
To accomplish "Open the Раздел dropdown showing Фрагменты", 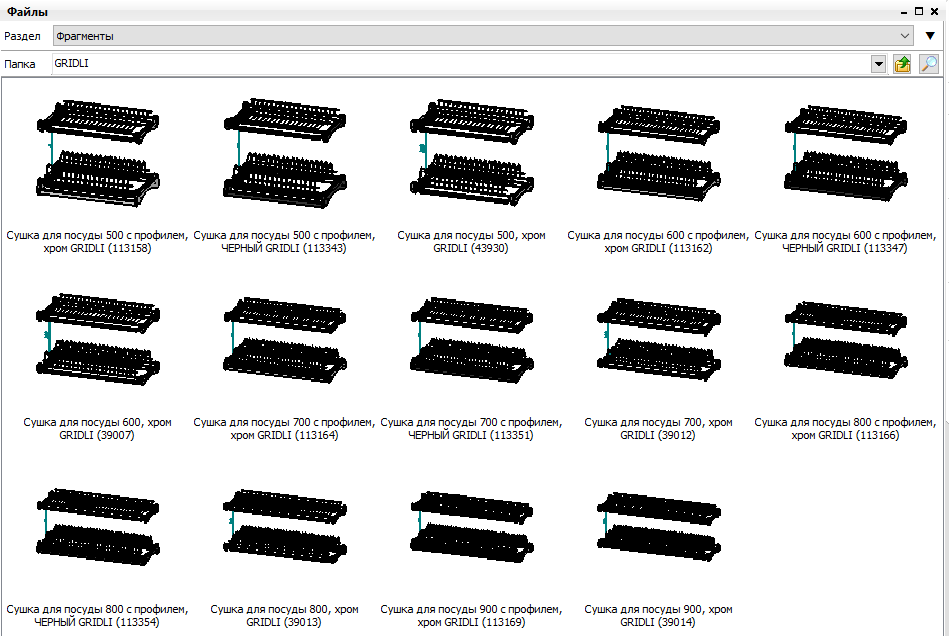I will [483, 36].
